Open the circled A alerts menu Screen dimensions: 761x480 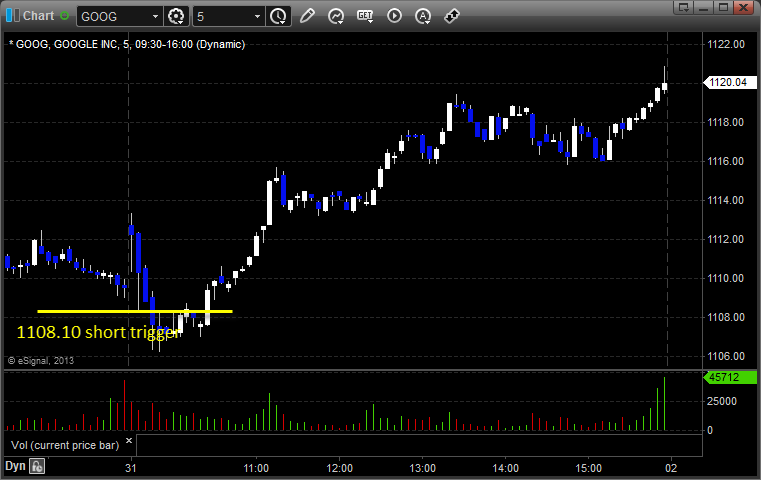423,16
